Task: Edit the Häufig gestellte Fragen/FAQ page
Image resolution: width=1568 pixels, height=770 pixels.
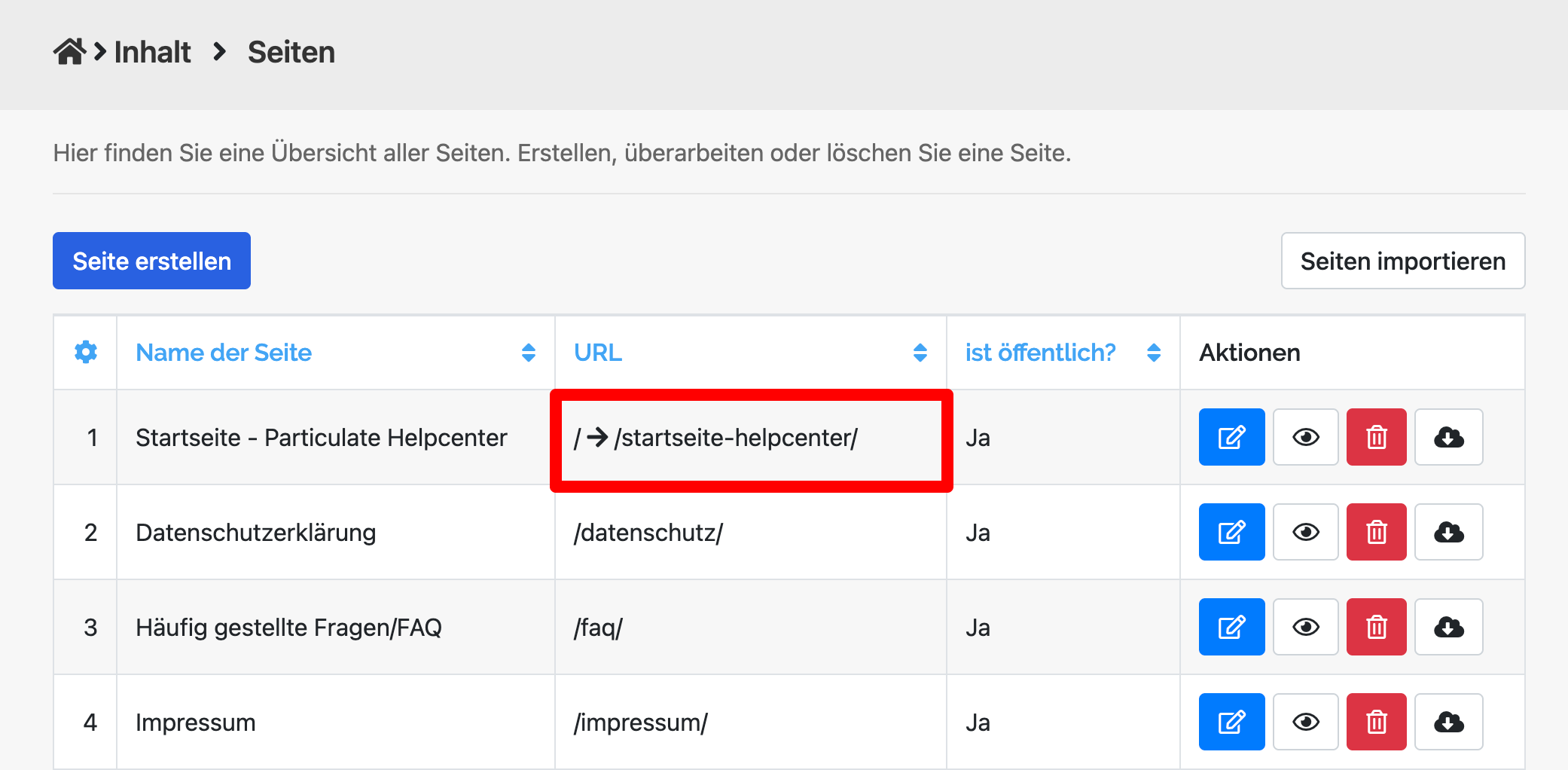Action: coord(1231,627)
